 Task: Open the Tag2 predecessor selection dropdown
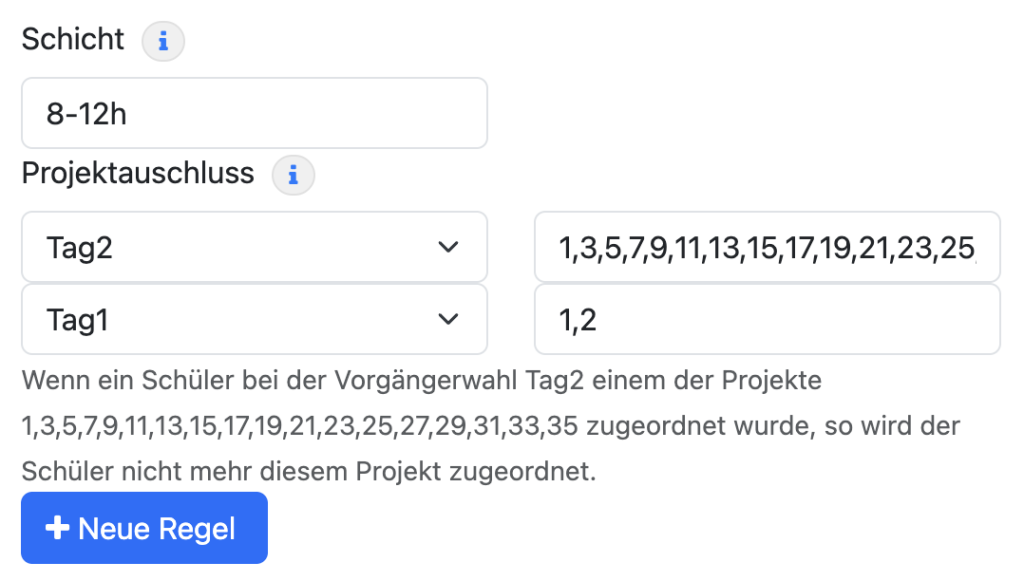click(254, 247)
